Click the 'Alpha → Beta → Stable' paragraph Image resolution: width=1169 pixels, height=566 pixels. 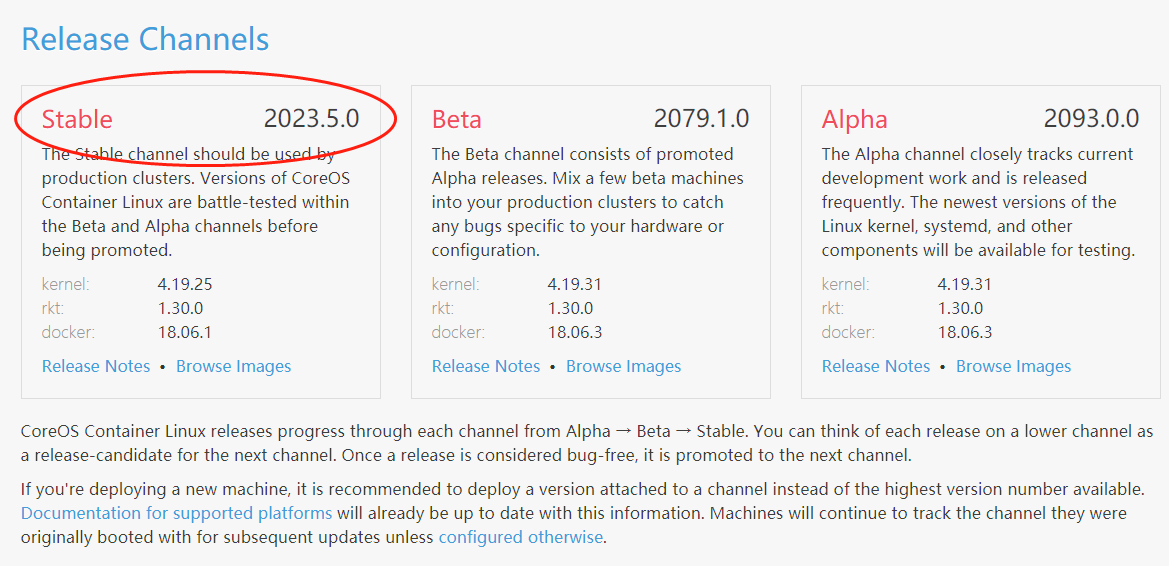click(x=587, y=442)
